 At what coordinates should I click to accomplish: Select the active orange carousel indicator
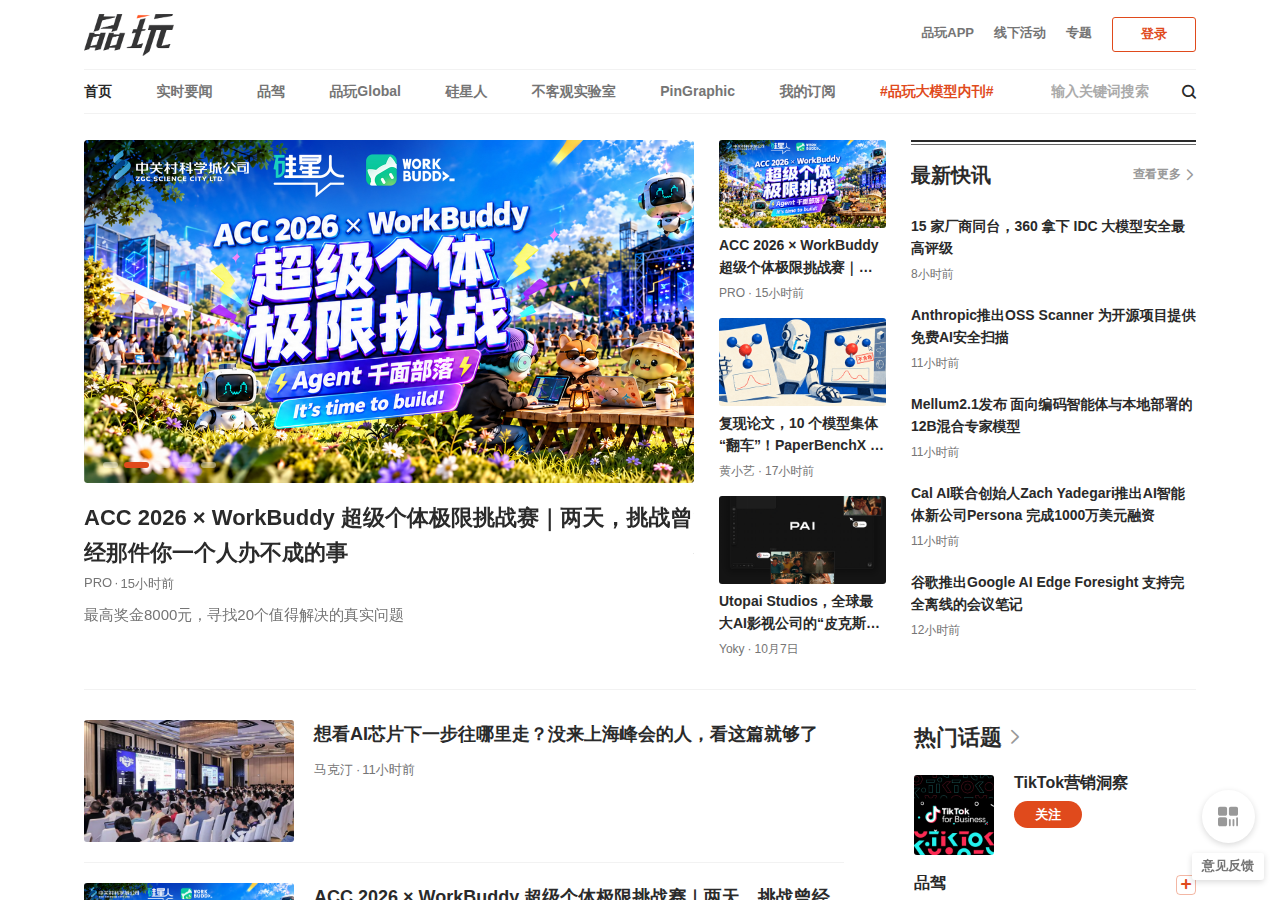coord(136,465)
